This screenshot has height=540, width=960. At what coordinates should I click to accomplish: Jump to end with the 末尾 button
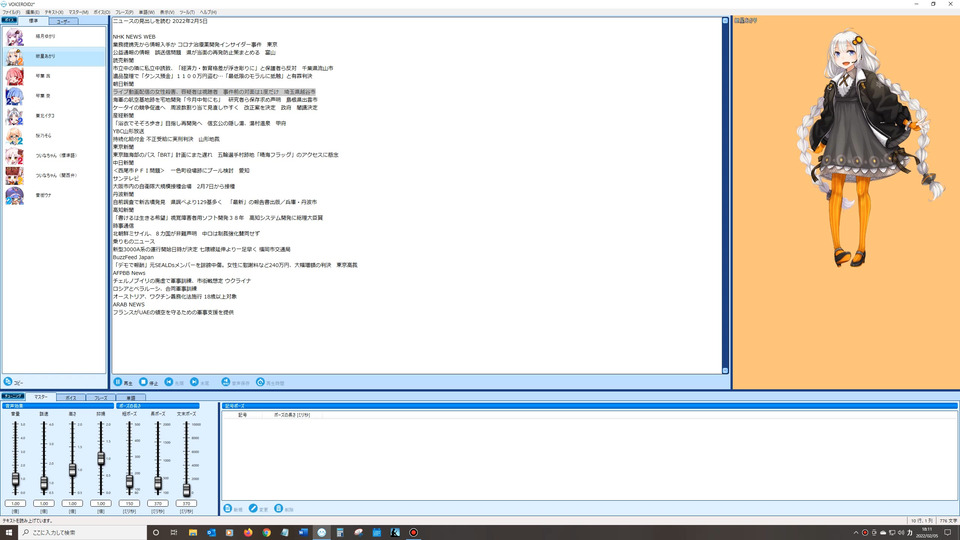click(200, 382)
